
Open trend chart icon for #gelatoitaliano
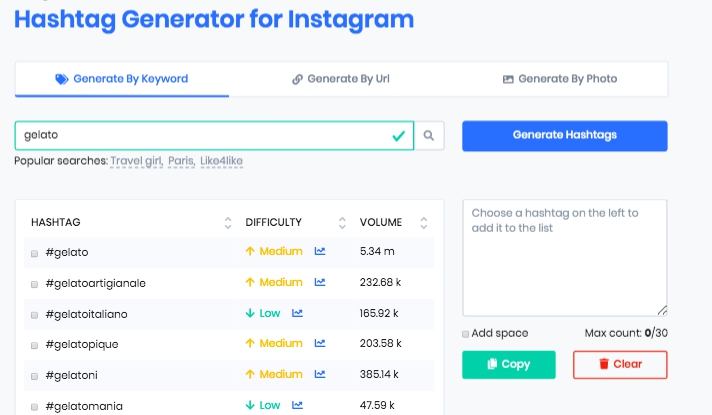297,313
